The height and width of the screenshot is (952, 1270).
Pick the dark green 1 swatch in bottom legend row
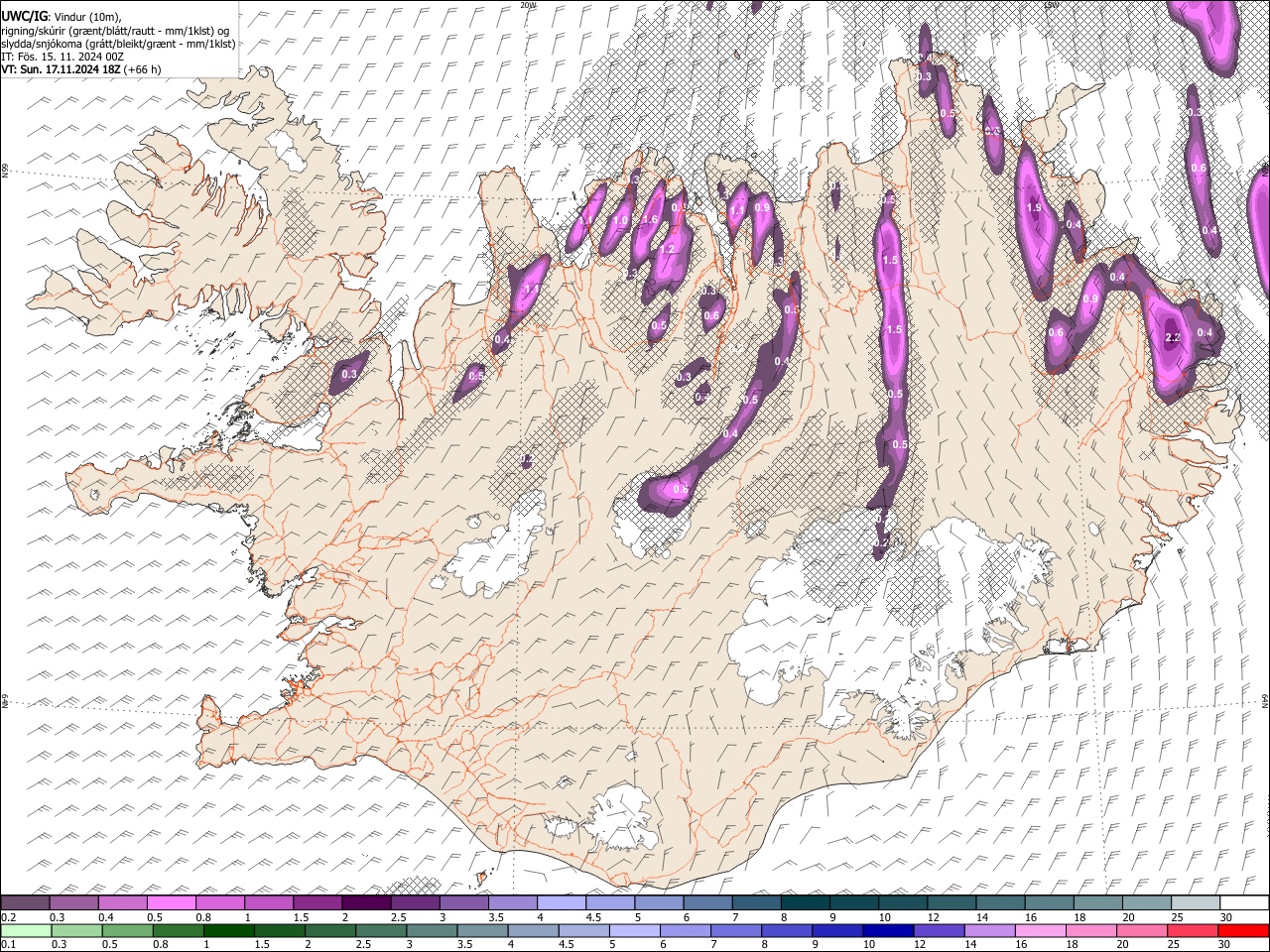(228, 930)
